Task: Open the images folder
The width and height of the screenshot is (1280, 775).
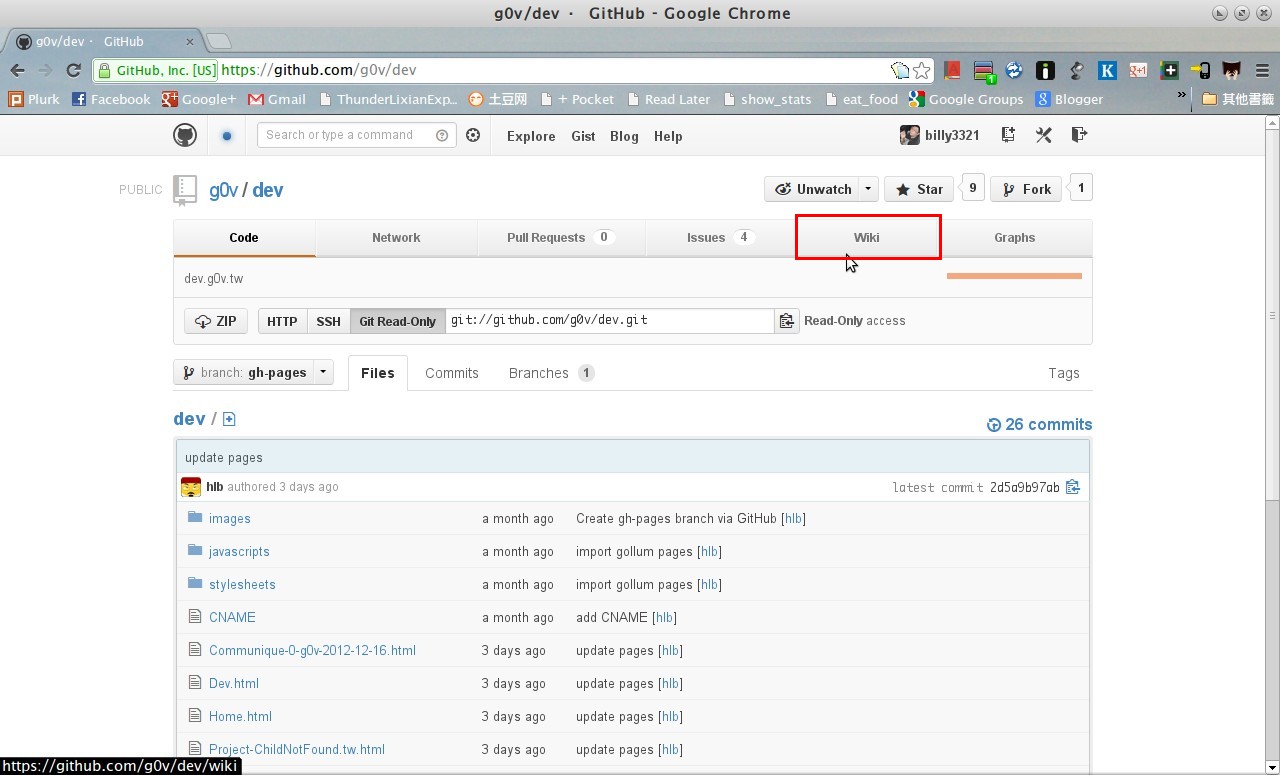Action: [230, 518]
